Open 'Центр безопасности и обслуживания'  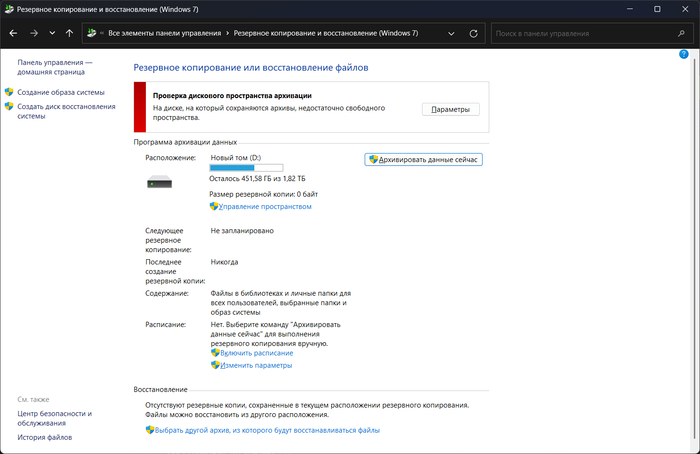[54, 418]
